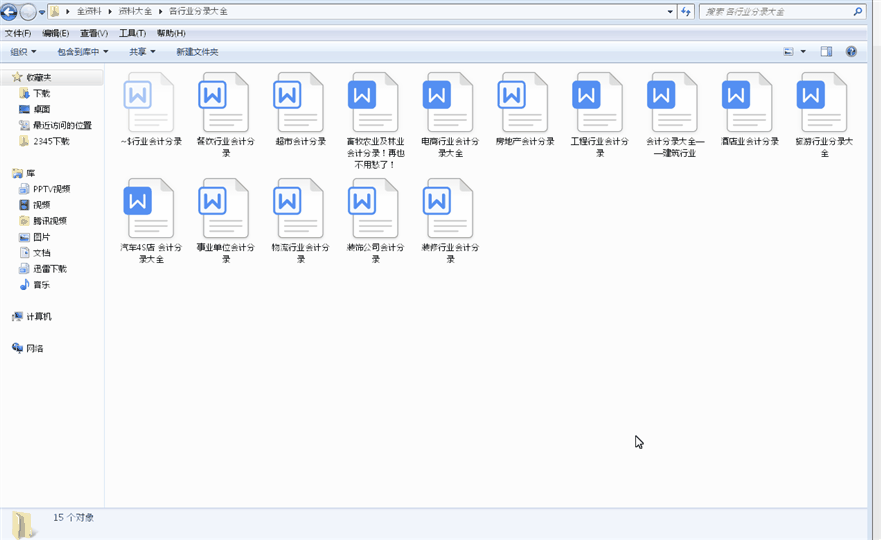Open the 编辑(E) menu
Viewport: 881px width, 540px height.
point(56,33)
